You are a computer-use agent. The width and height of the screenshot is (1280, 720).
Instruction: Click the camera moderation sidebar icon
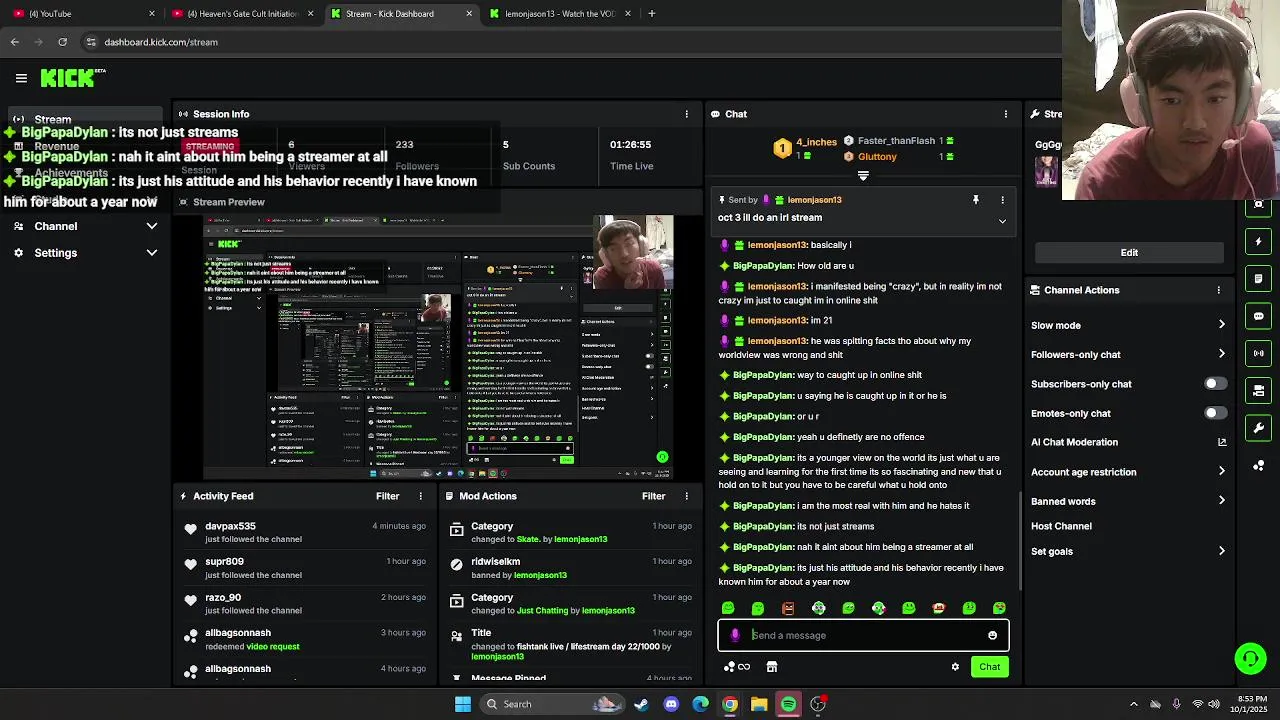point(1259,390)
